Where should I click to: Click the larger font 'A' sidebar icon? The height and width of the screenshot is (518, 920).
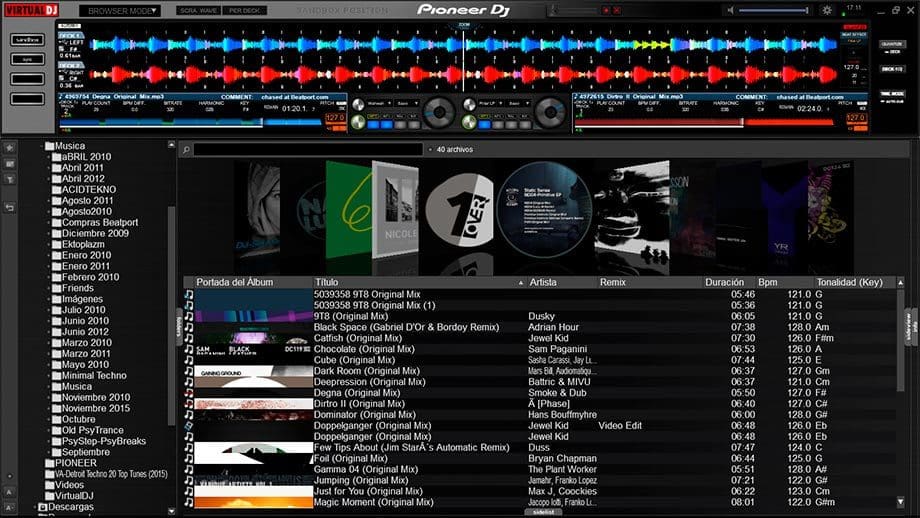click(9, 492)
